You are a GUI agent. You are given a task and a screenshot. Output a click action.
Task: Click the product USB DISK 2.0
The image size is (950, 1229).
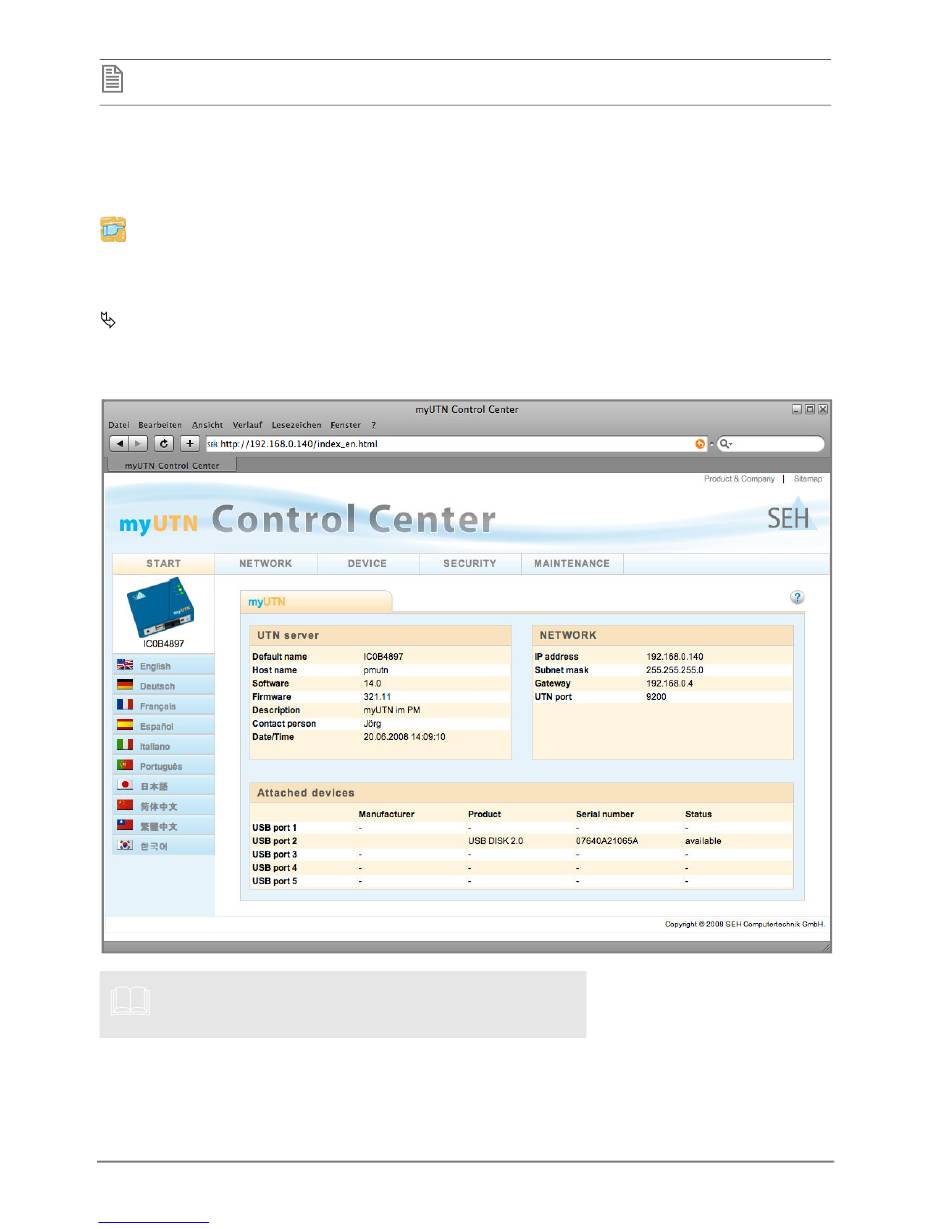(x=494, y=842)
